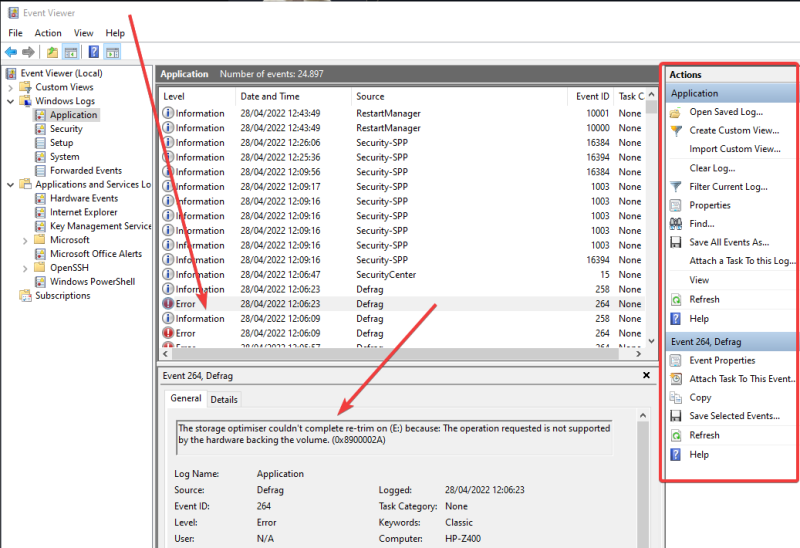
Task: Expand the Custom Views tree node
Action: [11, 87]
